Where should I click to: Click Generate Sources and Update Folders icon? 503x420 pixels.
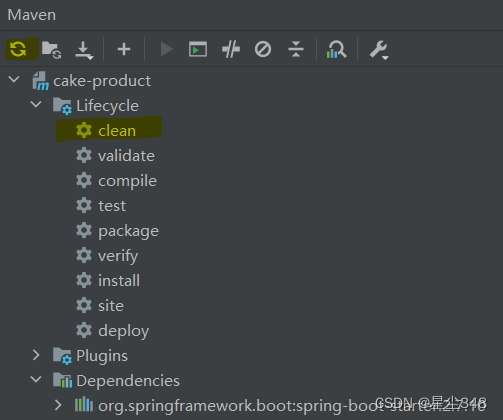point(51,50)
